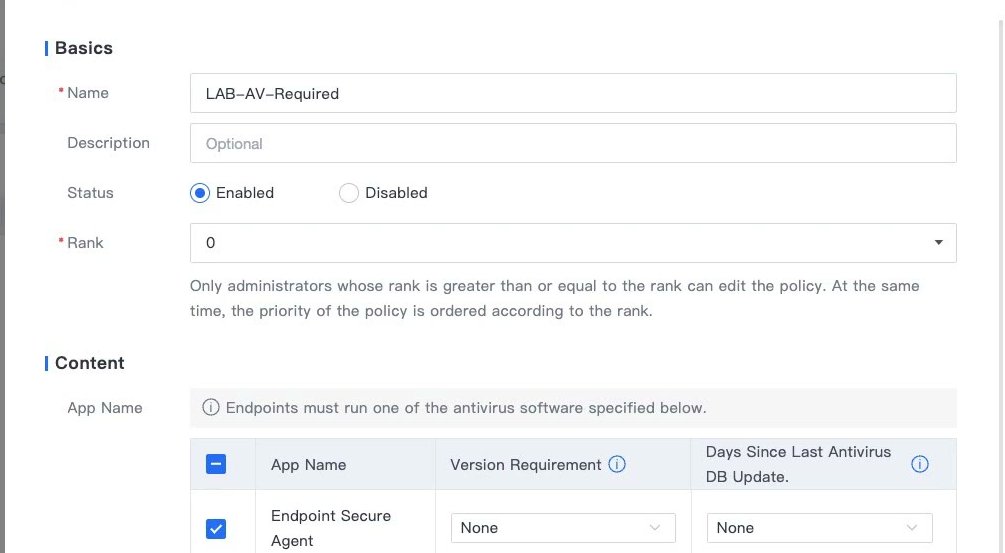Screen dimensions: 1005x553
Task: Click the Days Since Last Antivirus DB Update info icon
Action: 920,465
